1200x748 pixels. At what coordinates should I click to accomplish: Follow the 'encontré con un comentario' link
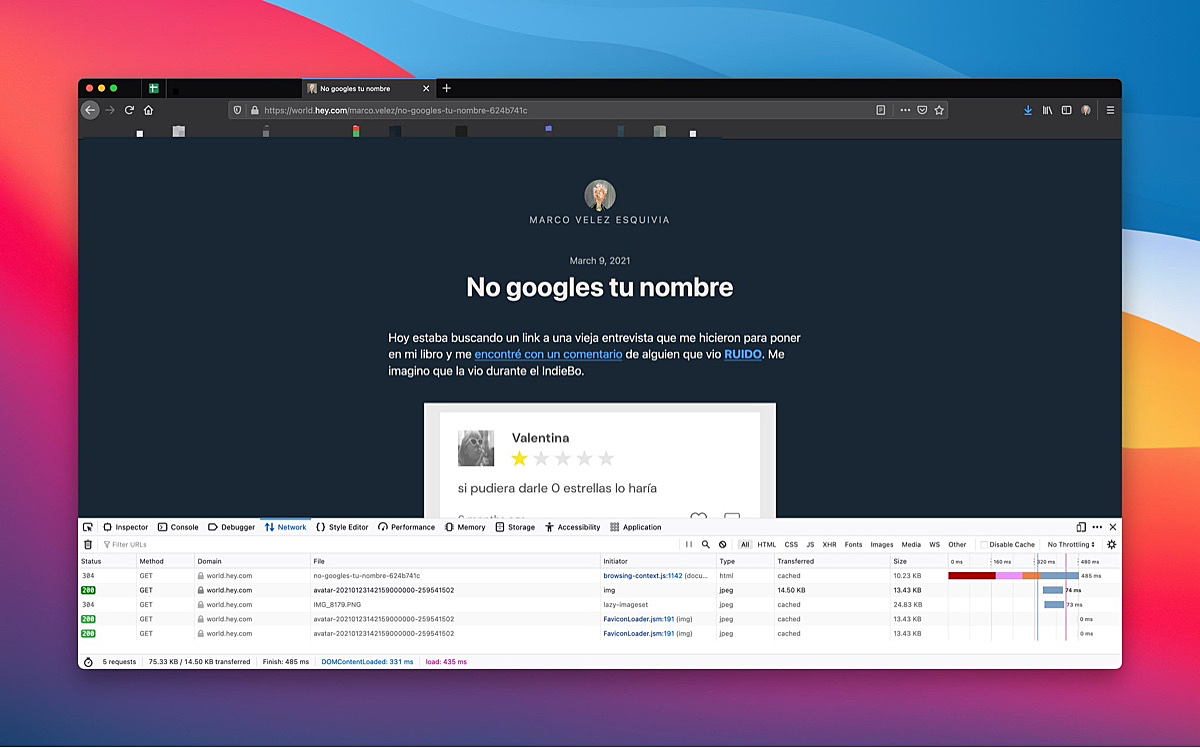click(x=548, y=354)
